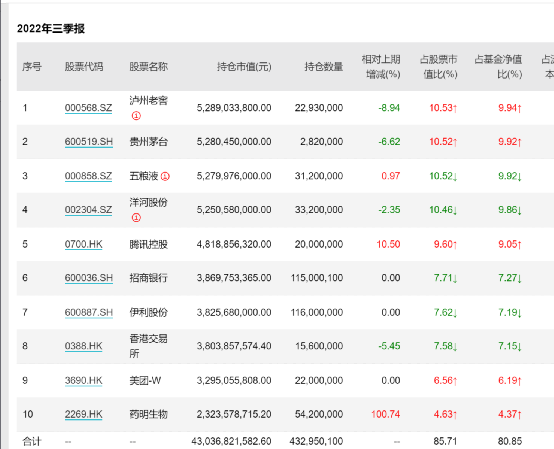Select the 贵州茅台 stock name cell

click(148, 142)
